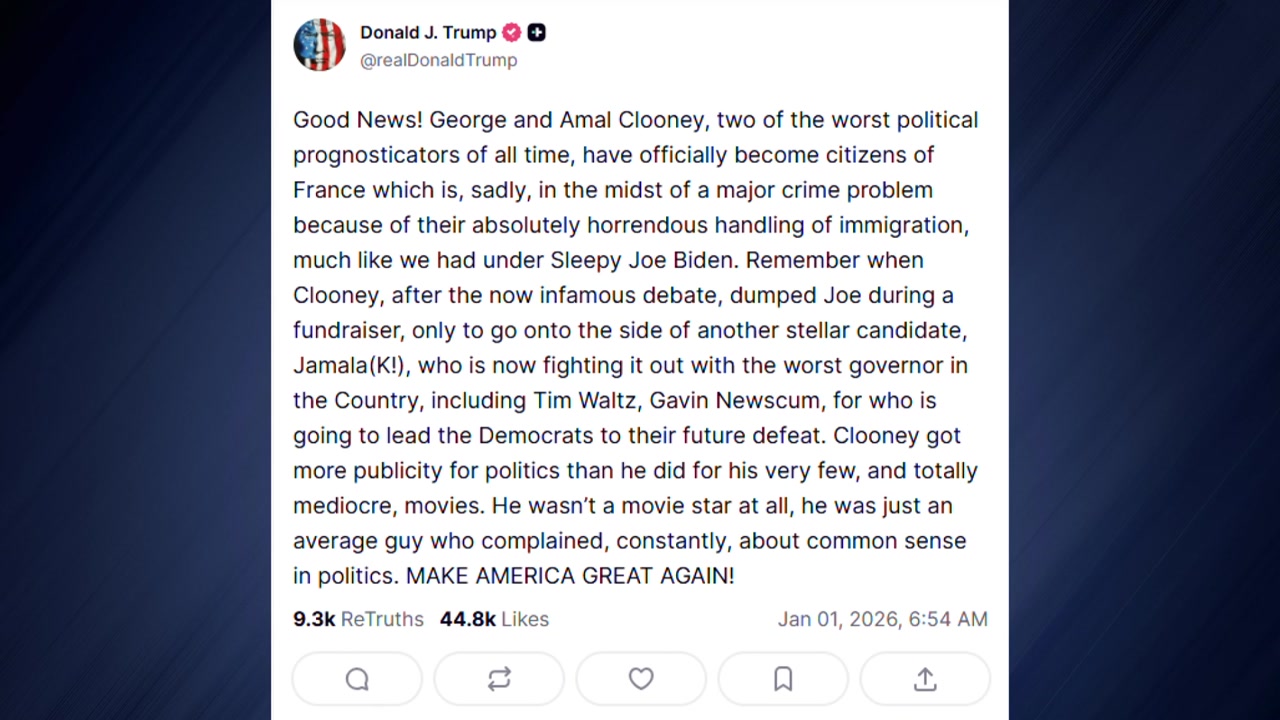Click "Gavin Newscum" in the post text
1280x720 pixels.
[x=735, y=400]
